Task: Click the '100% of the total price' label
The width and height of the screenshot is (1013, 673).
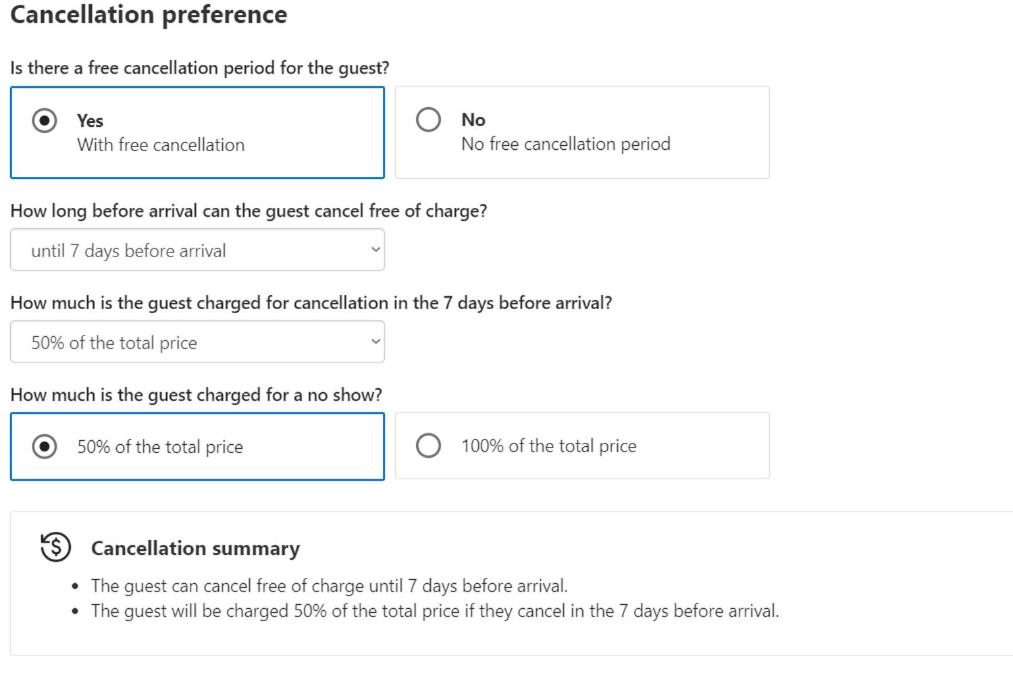Action: tap(549, 446)
